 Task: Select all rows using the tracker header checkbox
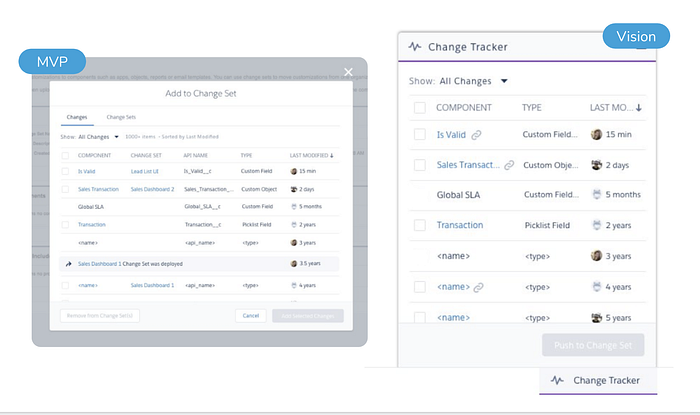pyautogui.click(x=420, y=107)
